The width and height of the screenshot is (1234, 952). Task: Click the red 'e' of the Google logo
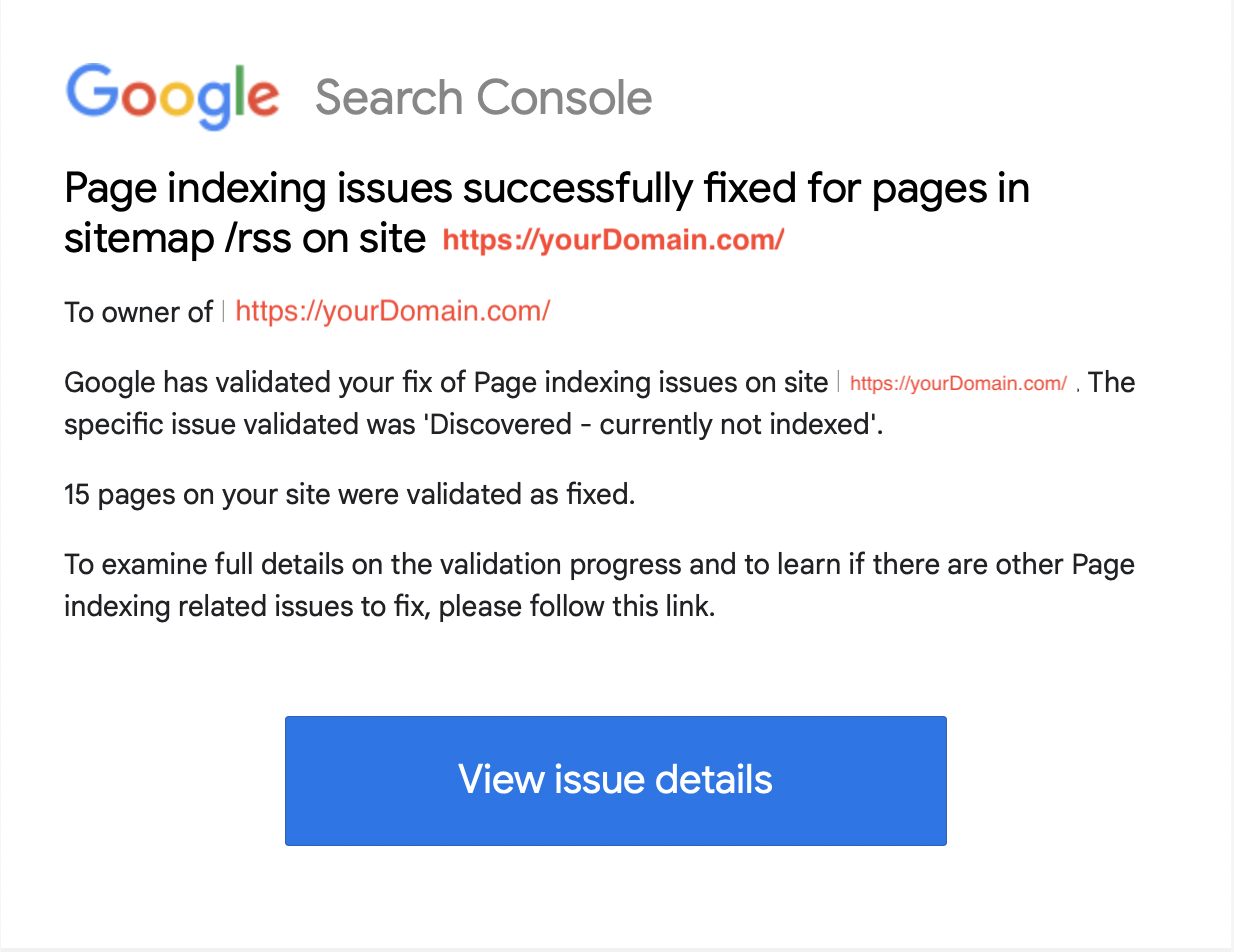point(265,98)
